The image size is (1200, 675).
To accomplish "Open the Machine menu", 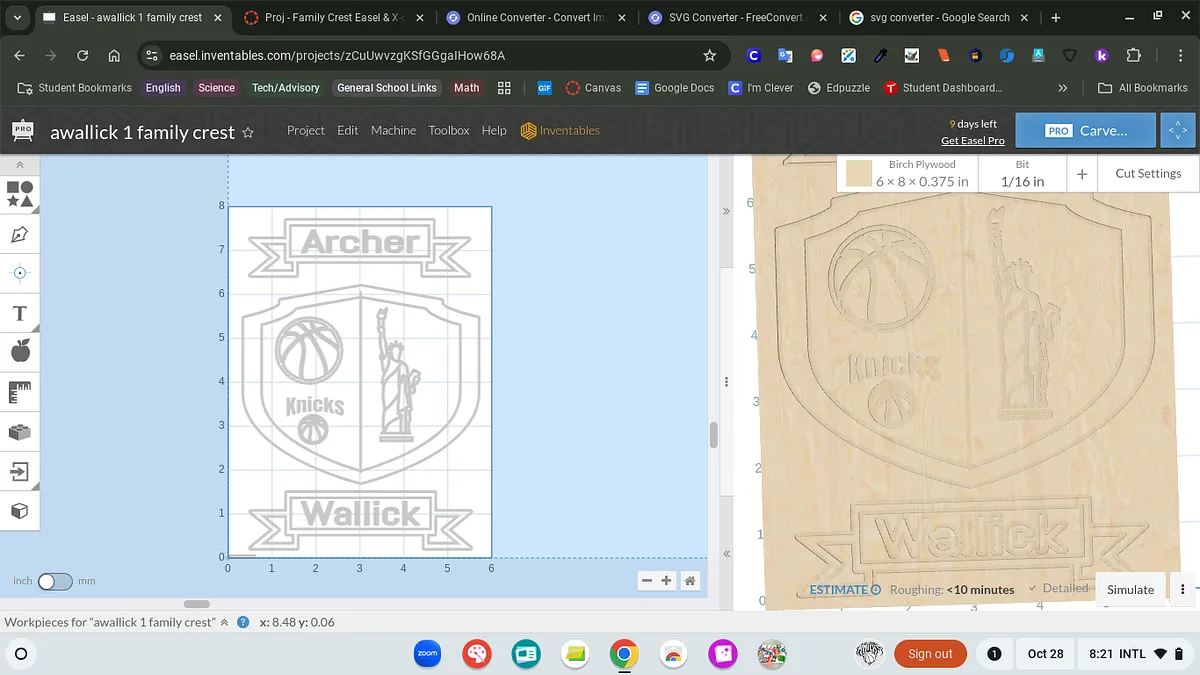I will tap(393, 130).
